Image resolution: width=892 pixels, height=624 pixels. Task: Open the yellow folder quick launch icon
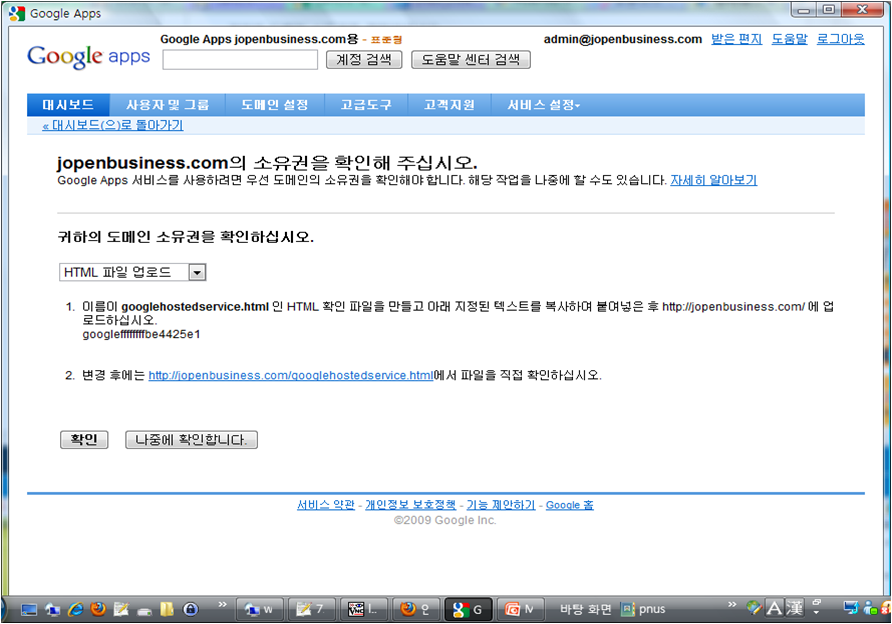click(x=167, y=609)
